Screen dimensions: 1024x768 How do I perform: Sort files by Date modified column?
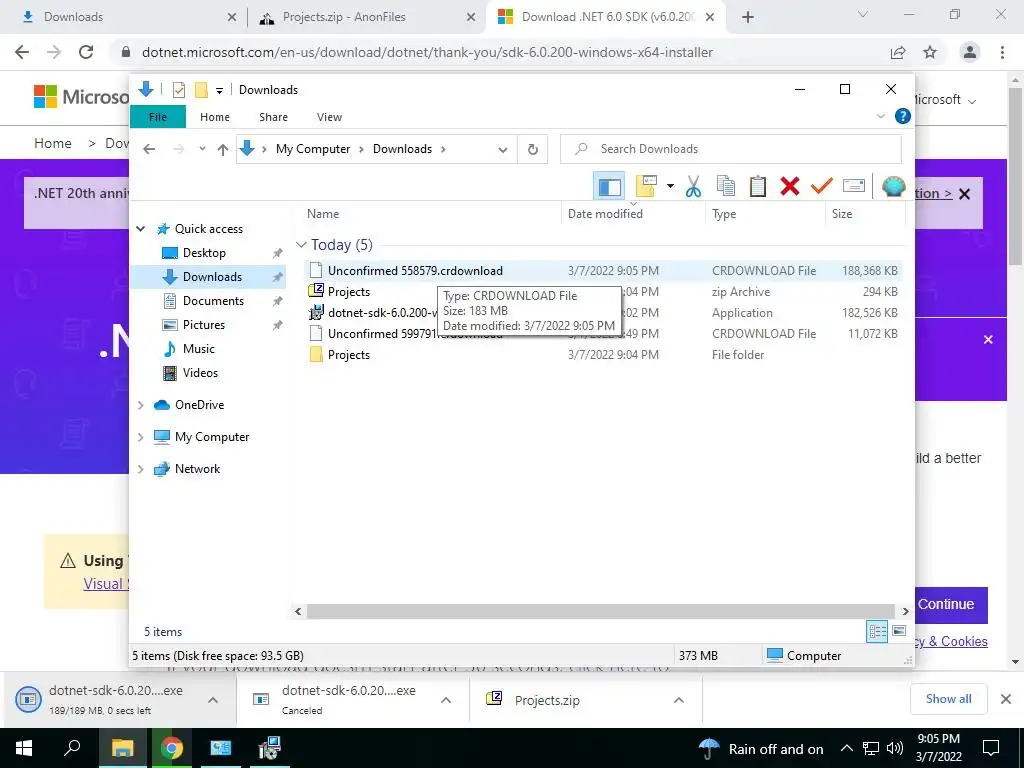(605, 214)
